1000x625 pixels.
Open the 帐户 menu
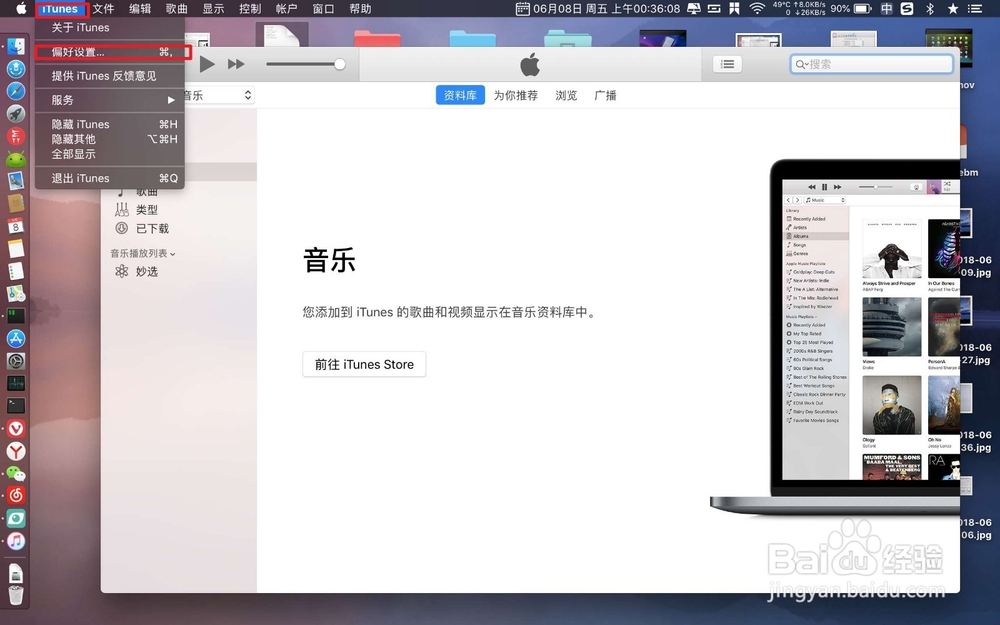click(x=286, y=9)
